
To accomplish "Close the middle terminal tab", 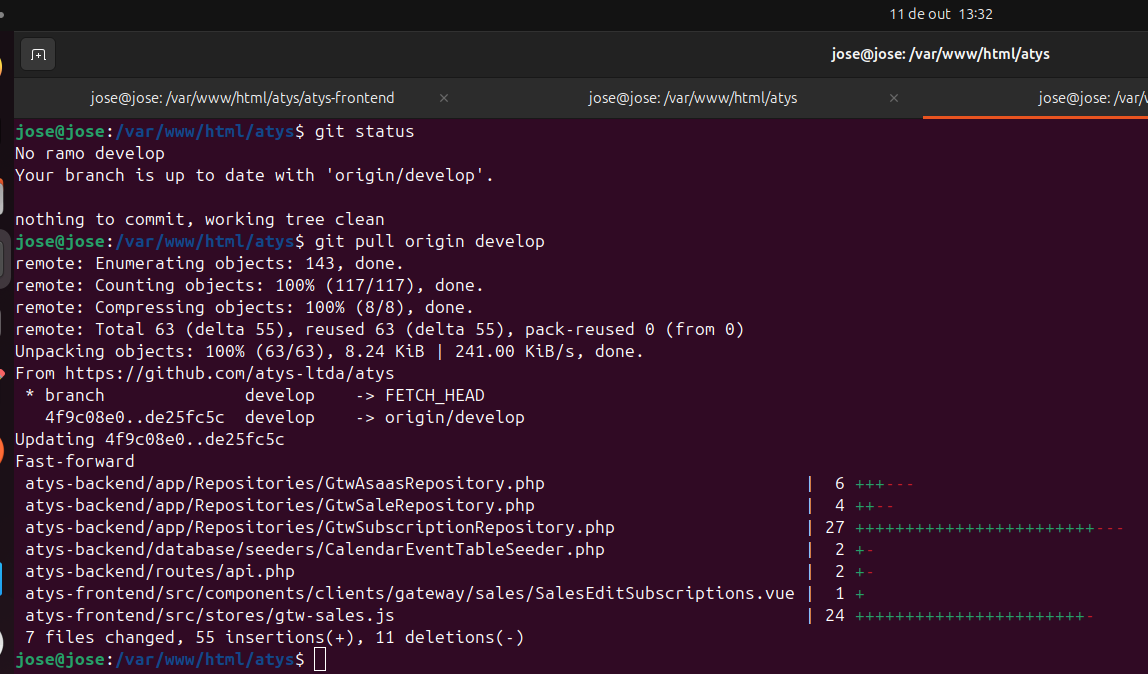I will [894, 98].
